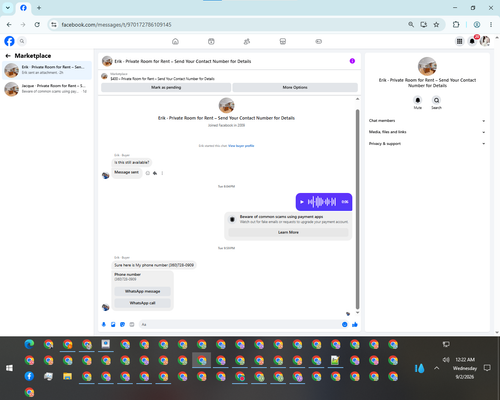The width and height of the screenshot is (500, 400).
Task: Open the Facebook logo home link
Action: (9, 41)
